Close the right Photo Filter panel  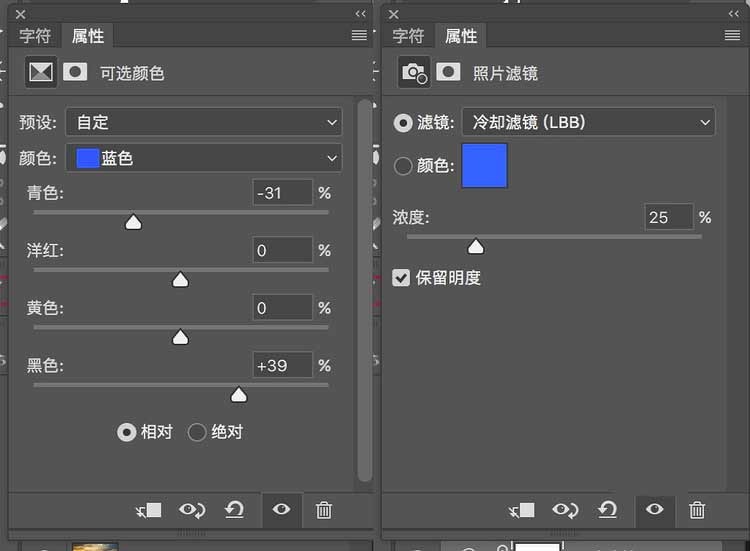pyautogui.click(x=393, y=15)
